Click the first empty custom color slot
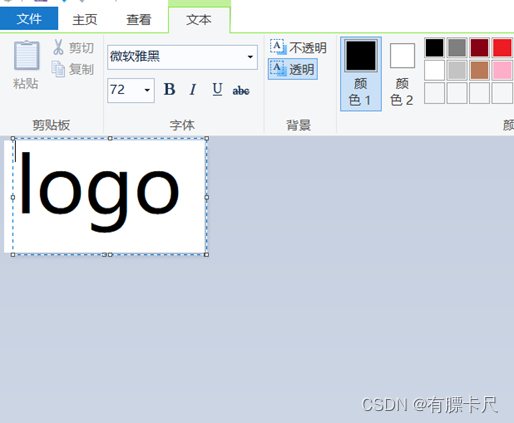This screenshot has height=423, width=514. click(434, 93)
